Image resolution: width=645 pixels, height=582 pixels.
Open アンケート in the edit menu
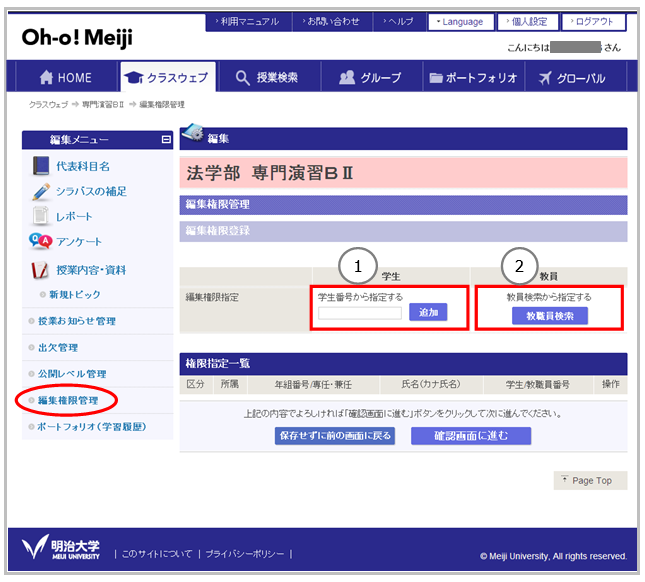point(79,241)
